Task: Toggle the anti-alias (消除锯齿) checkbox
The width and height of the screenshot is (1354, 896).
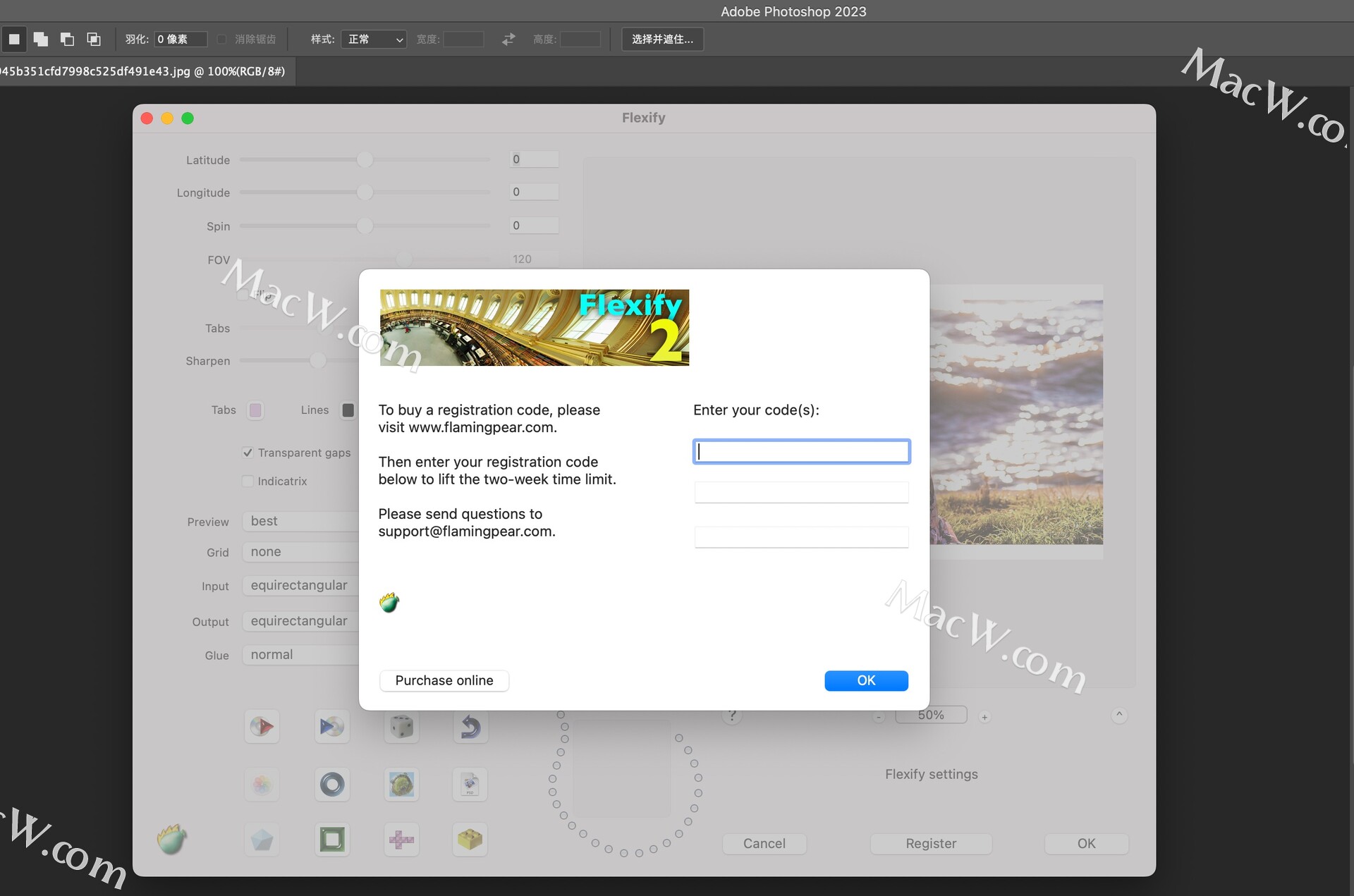Action: coord(221,39)
